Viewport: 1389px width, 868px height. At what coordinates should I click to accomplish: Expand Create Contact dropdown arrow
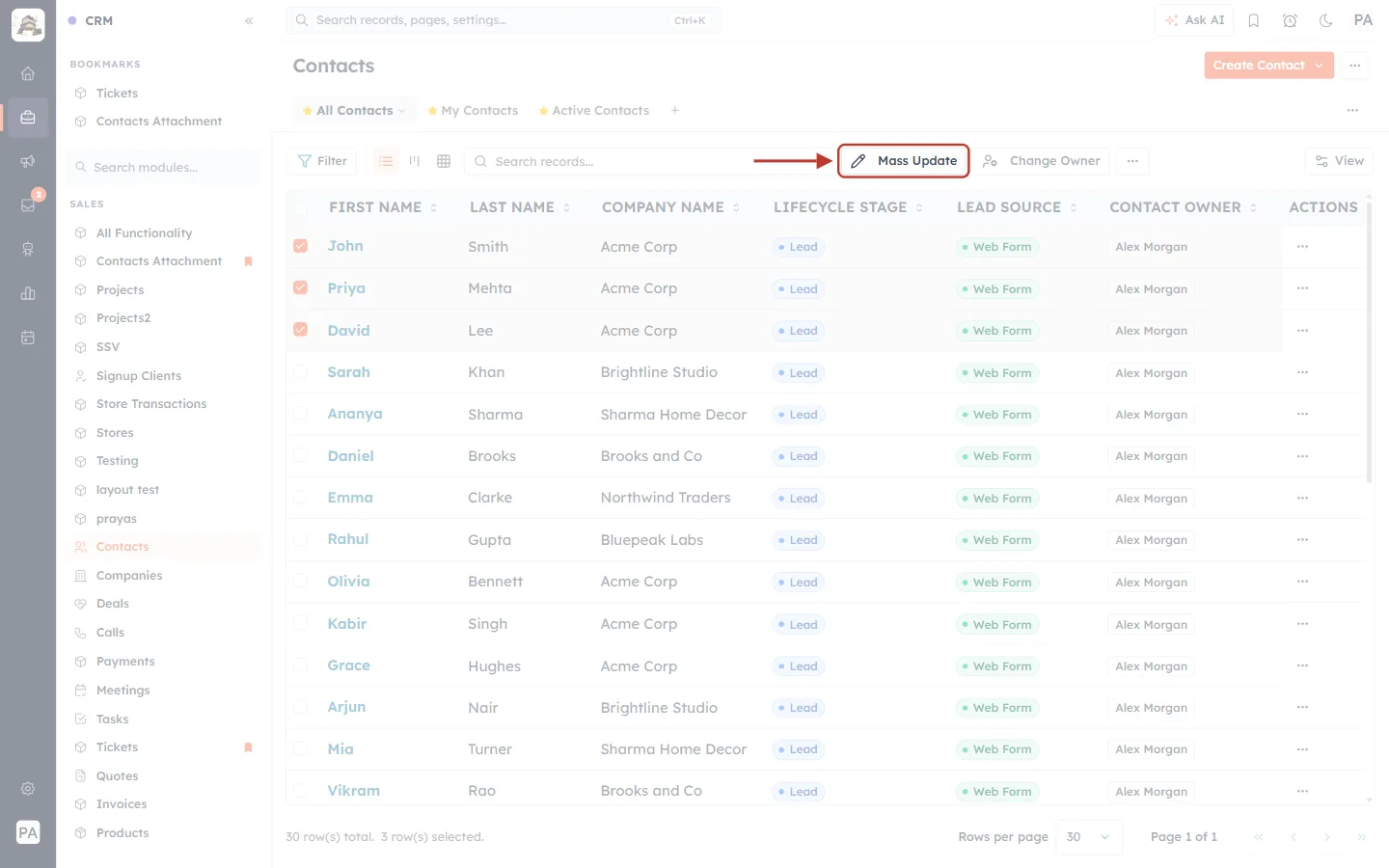(x=1320, y=66)
